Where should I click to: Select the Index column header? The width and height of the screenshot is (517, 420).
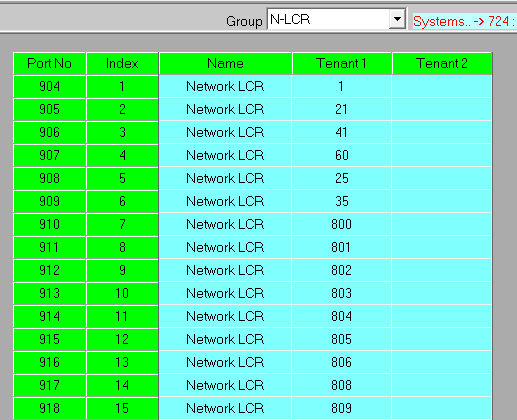click(x=122, y=63)
